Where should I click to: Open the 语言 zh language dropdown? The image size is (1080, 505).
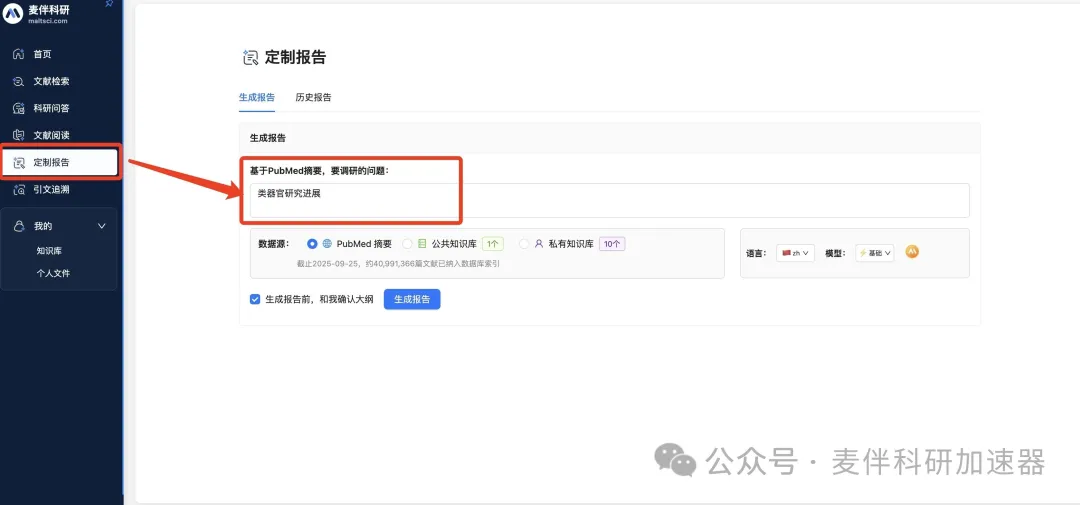pyautogui.click(x=795, y=253)
